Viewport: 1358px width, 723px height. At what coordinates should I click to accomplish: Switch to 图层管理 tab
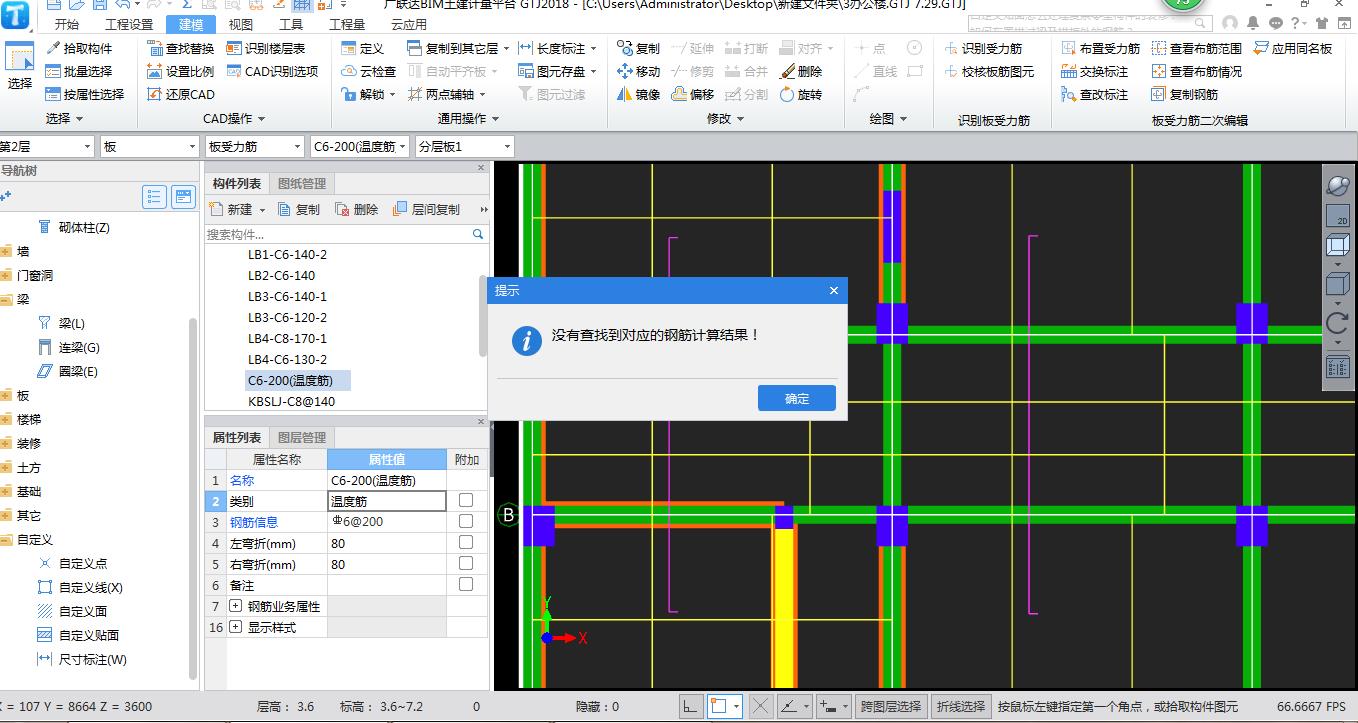(302, 437)
